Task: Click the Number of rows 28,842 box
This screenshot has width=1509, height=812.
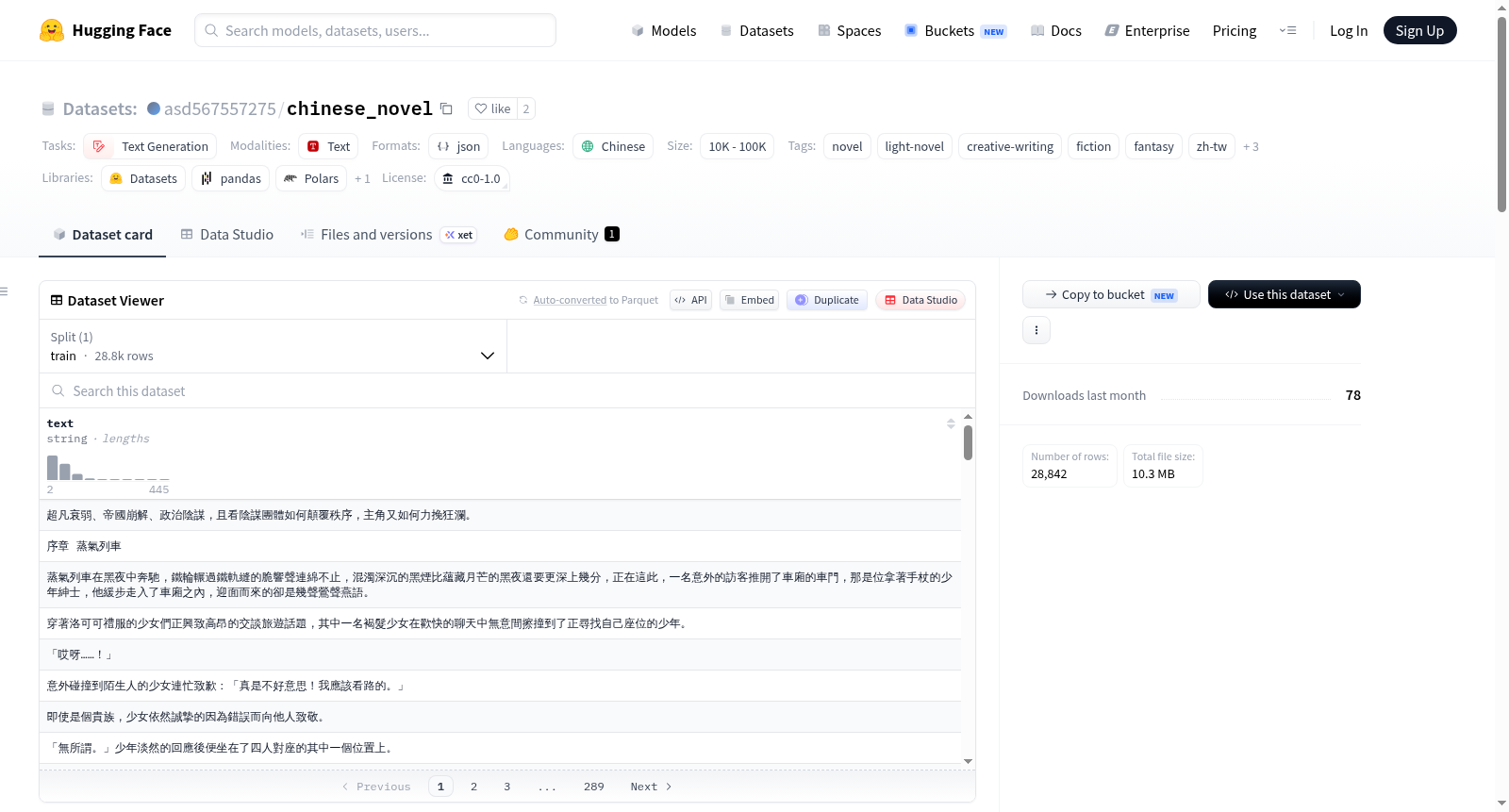Action: pyautogui.click(x=1070, y=466)
